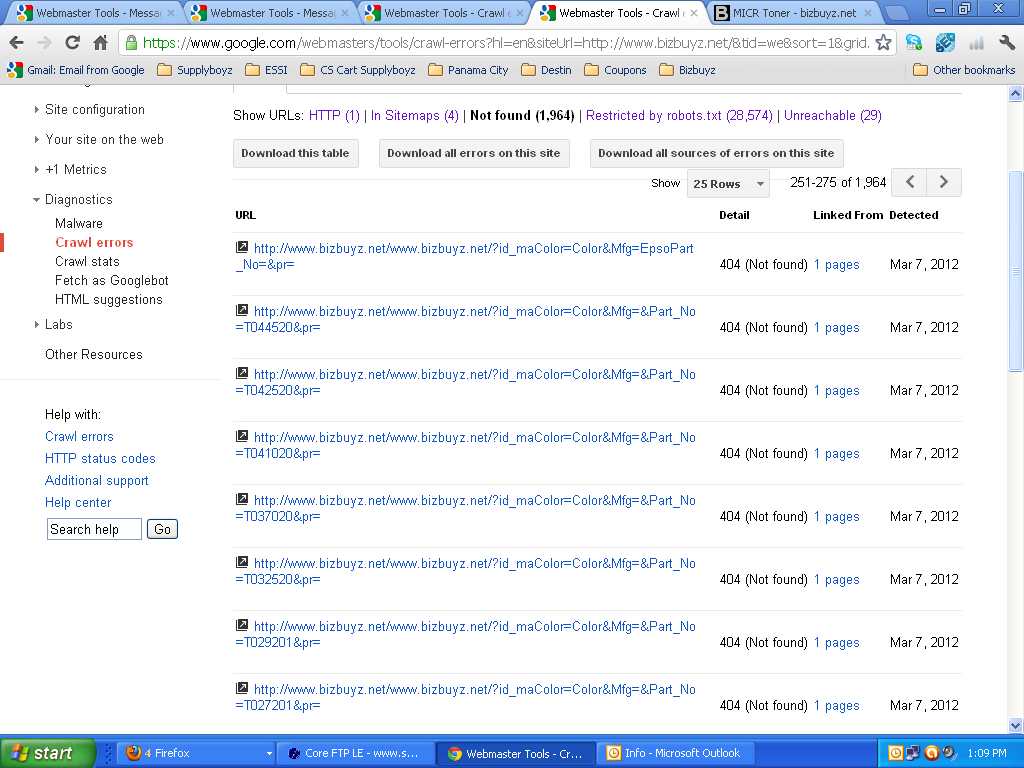Open Crawl stats in the sidebar
The width and height of the screenshot is (1024, 768).
(x=88, y=261)
